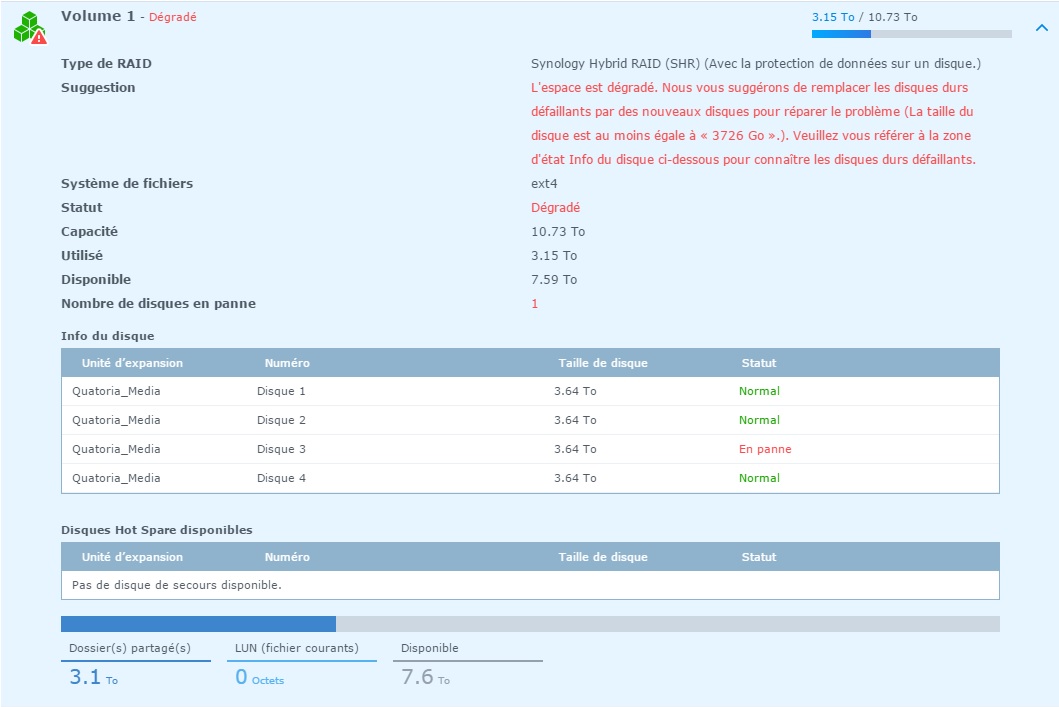Click the red En panne status
The image size is (1059, 707).
[764, 449]
